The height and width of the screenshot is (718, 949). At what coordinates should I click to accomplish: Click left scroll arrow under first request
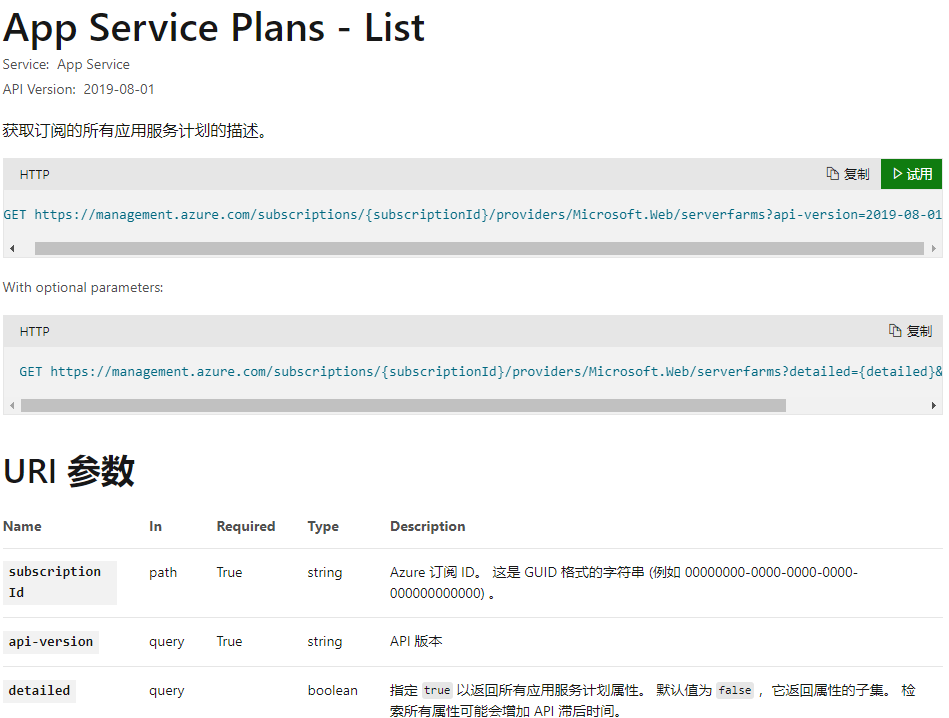pyautogui.click(x=12, y=248)
